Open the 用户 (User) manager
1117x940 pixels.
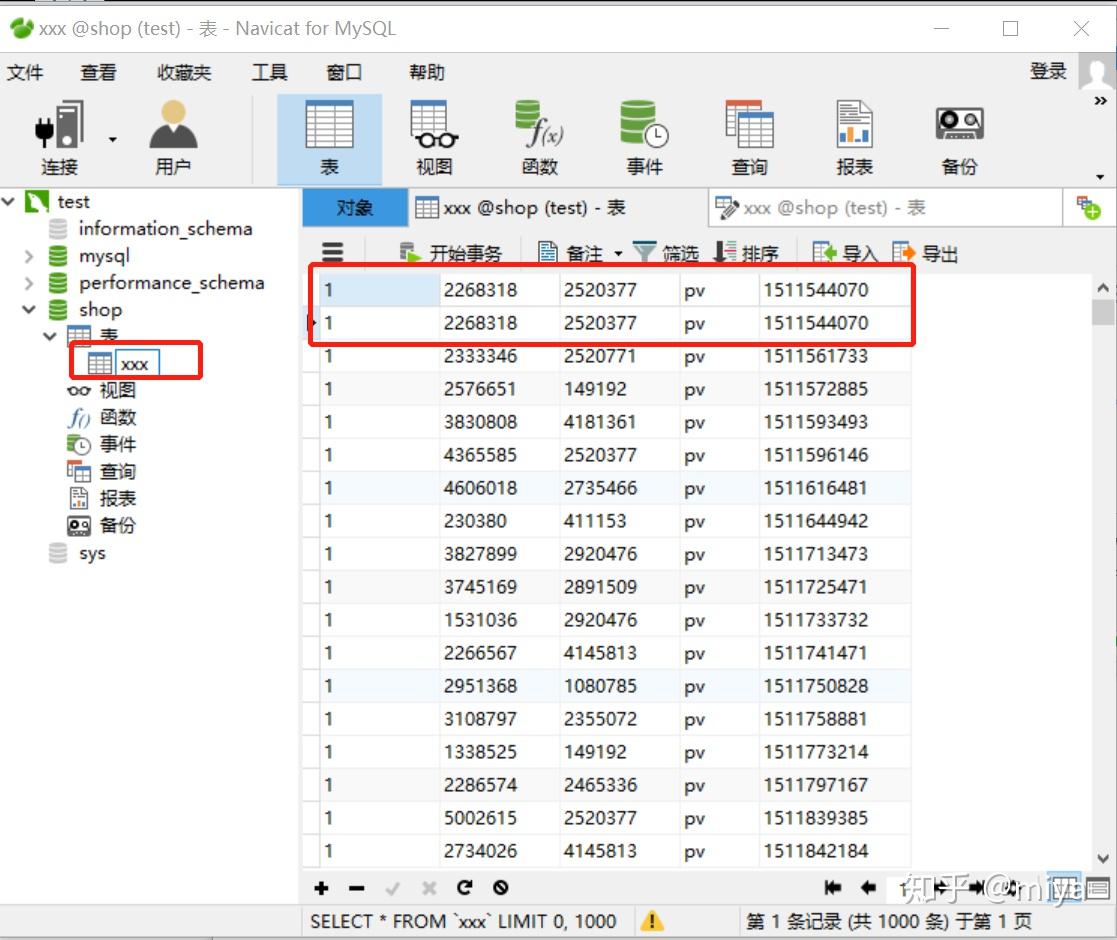click(173, 138)
